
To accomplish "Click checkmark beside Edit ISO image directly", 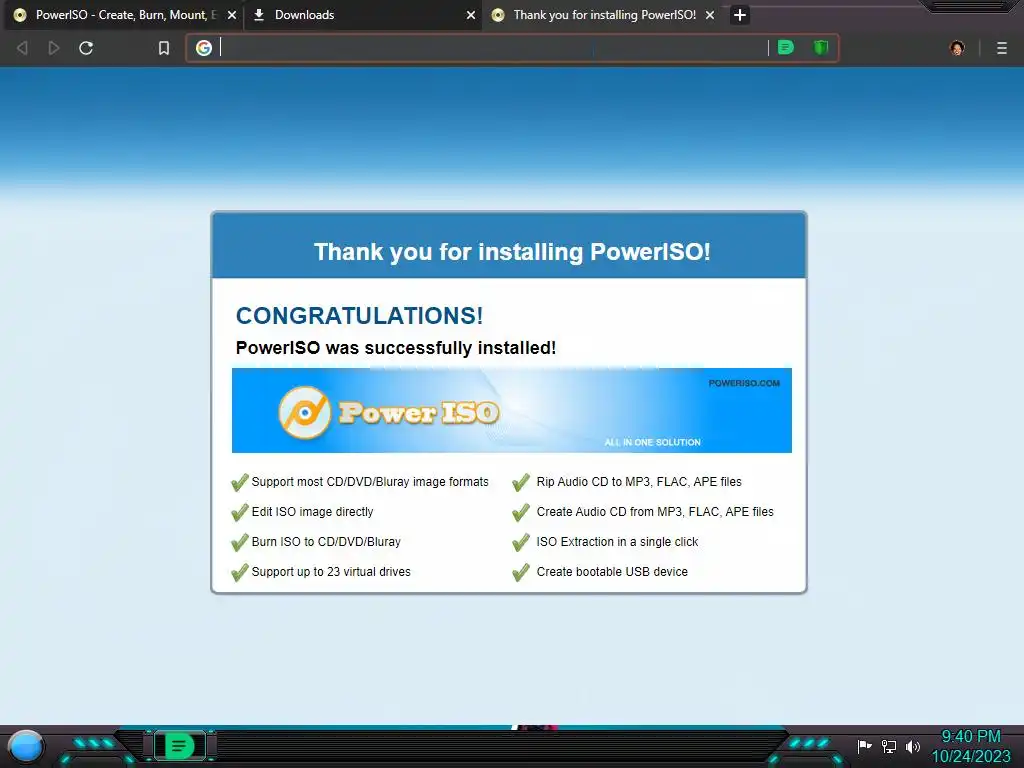I will pos(240,512).
